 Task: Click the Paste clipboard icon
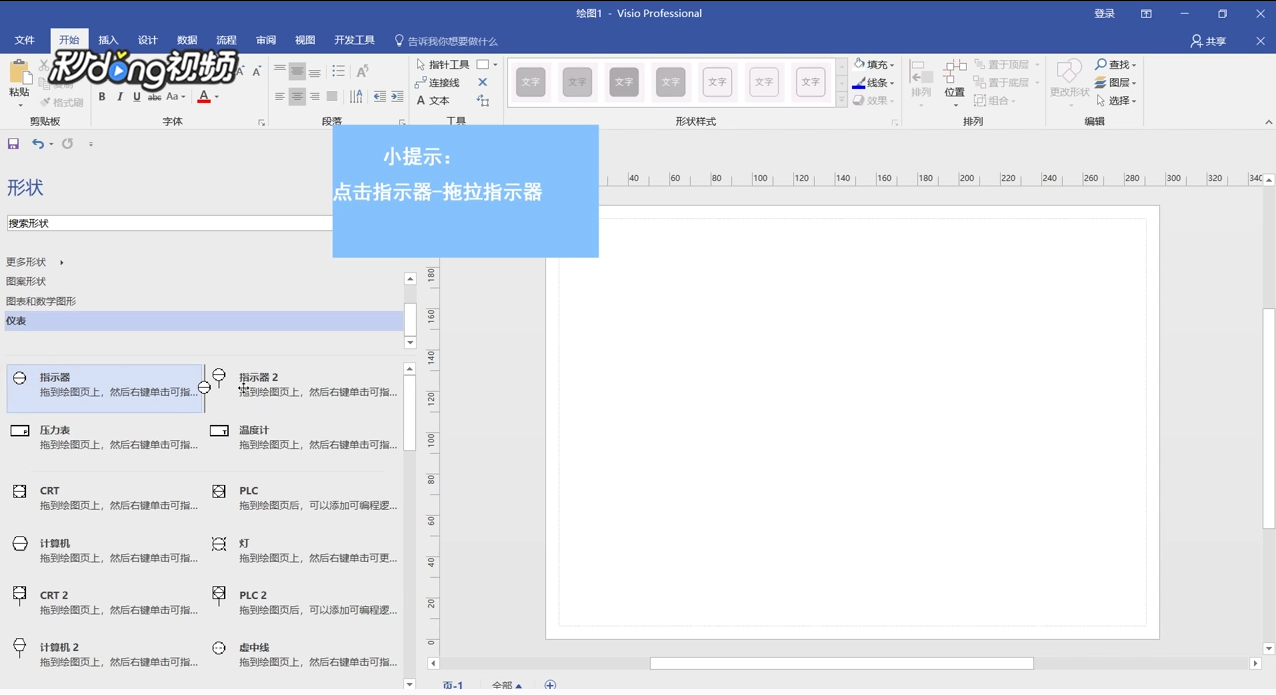pyautogui.click(x=19, y=73)
